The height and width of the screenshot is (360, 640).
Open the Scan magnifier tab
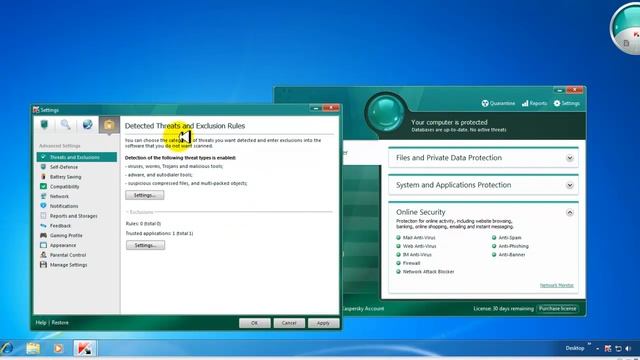point(65,124)
